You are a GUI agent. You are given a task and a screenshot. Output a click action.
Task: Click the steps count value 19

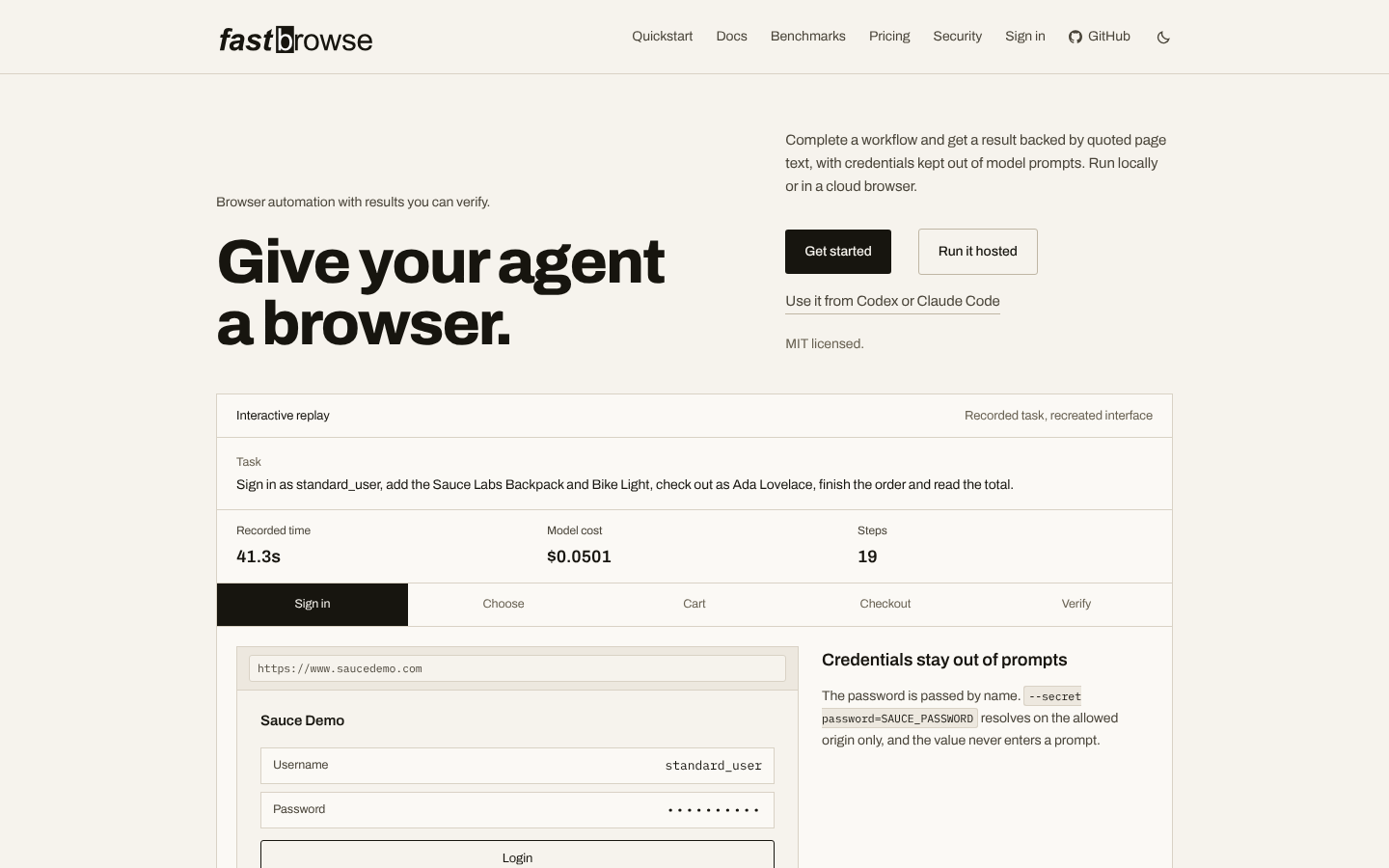tap(867, 556)
